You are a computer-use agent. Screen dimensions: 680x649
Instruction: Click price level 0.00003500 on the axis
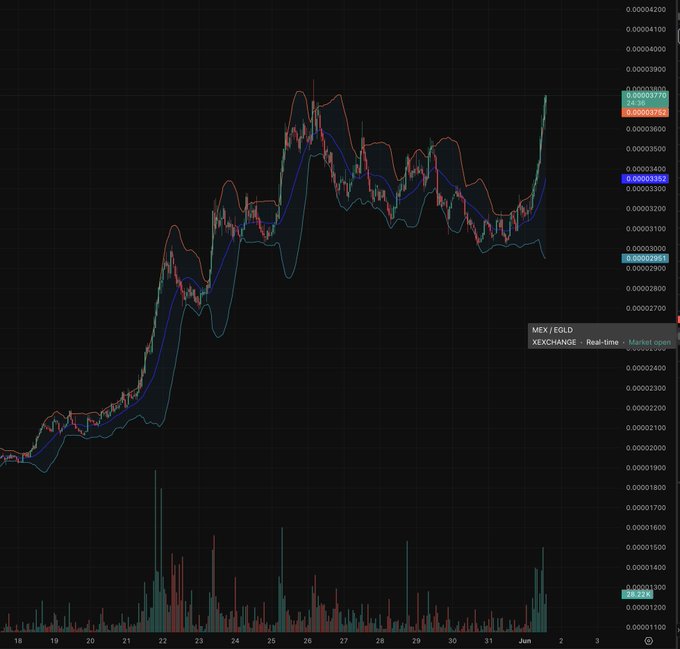[x=646, y=149]
